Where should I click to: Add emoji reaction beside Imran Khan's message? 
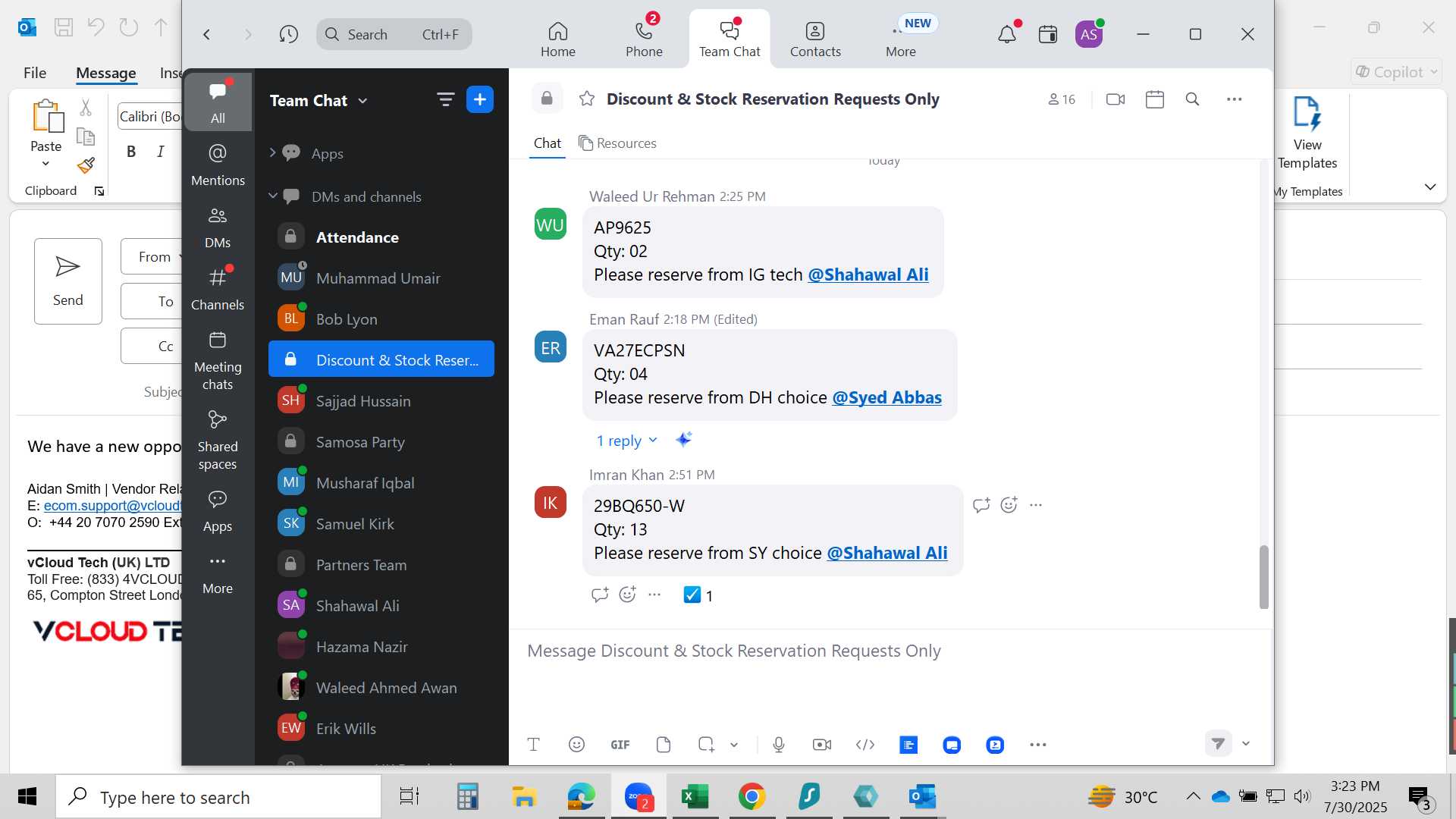coord(1009,505)
